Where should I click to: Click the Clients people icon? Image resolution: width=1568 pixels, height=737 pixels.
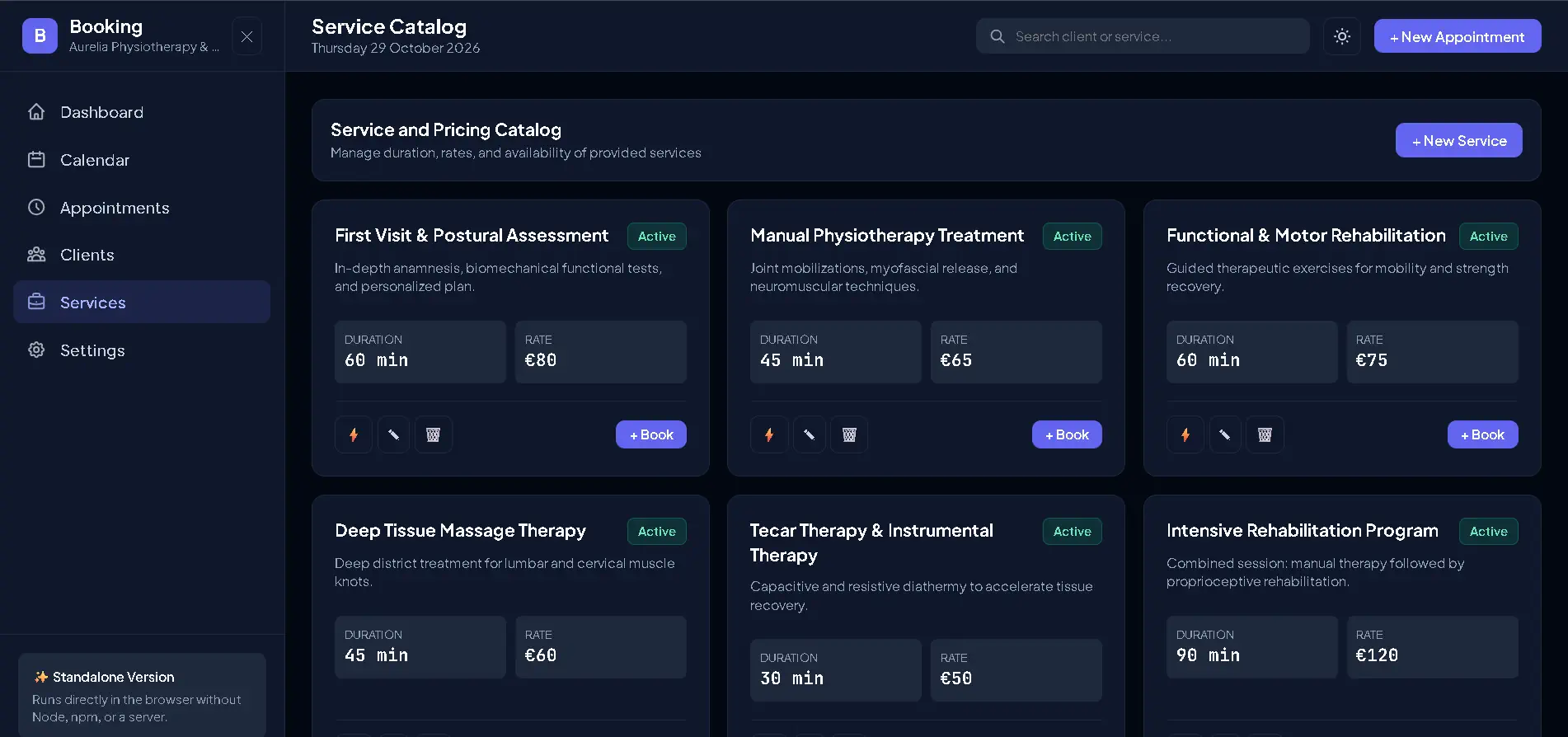[x=36, y=254]
